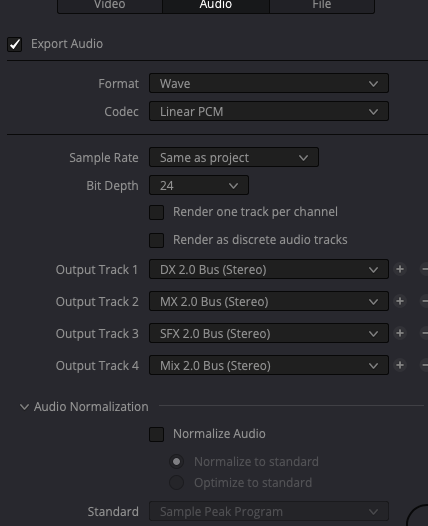Viewport: 428px width, 526px height.
Task: Open the Format dropdown showing Wave
Action: [x=269, y=83]
